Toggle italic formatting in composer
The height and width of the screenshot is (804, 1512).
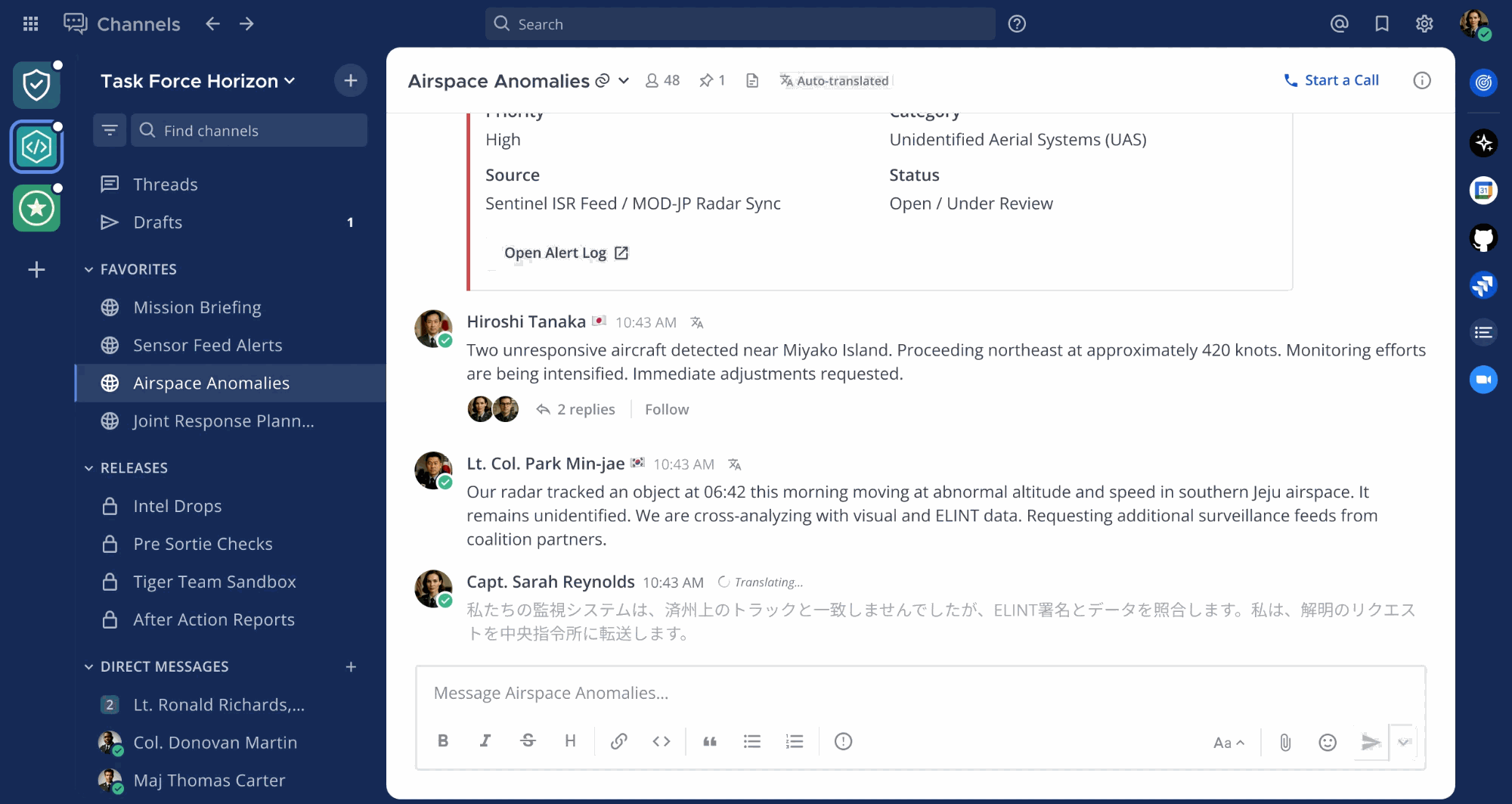pos(485,741)
